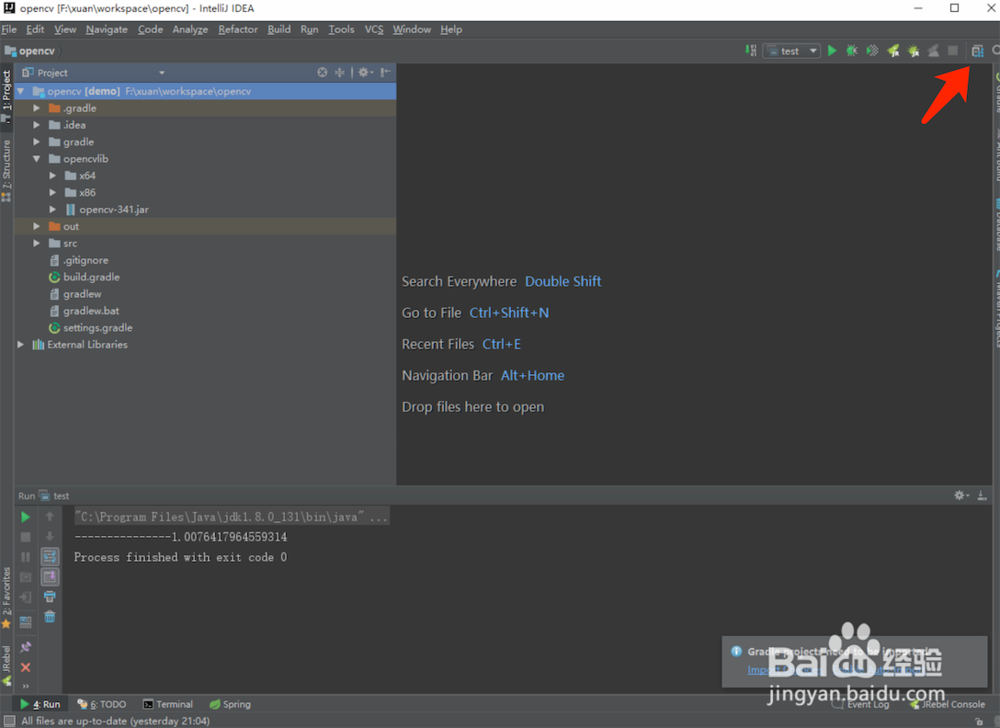Open the VCS menu
The height and width of the screenshot is (728, 1000).
374,29
